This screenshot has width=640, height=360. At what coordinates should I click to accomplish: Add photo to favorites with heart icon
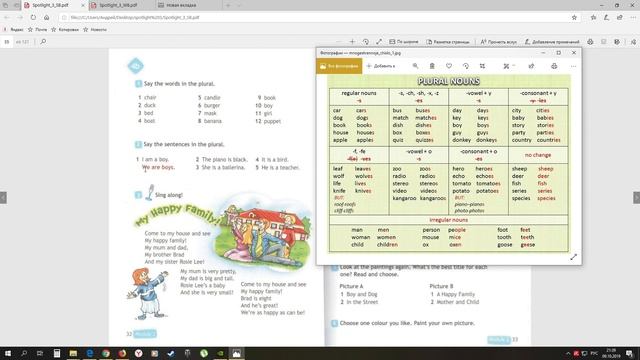click(x=449, y=66)
